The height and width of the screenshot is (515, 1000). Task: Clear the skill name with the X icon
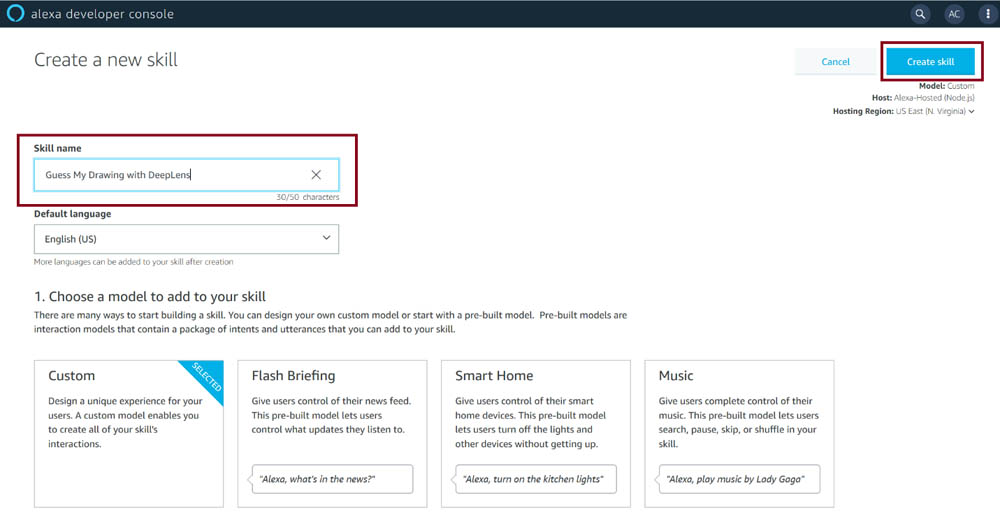tap(316, 175)
